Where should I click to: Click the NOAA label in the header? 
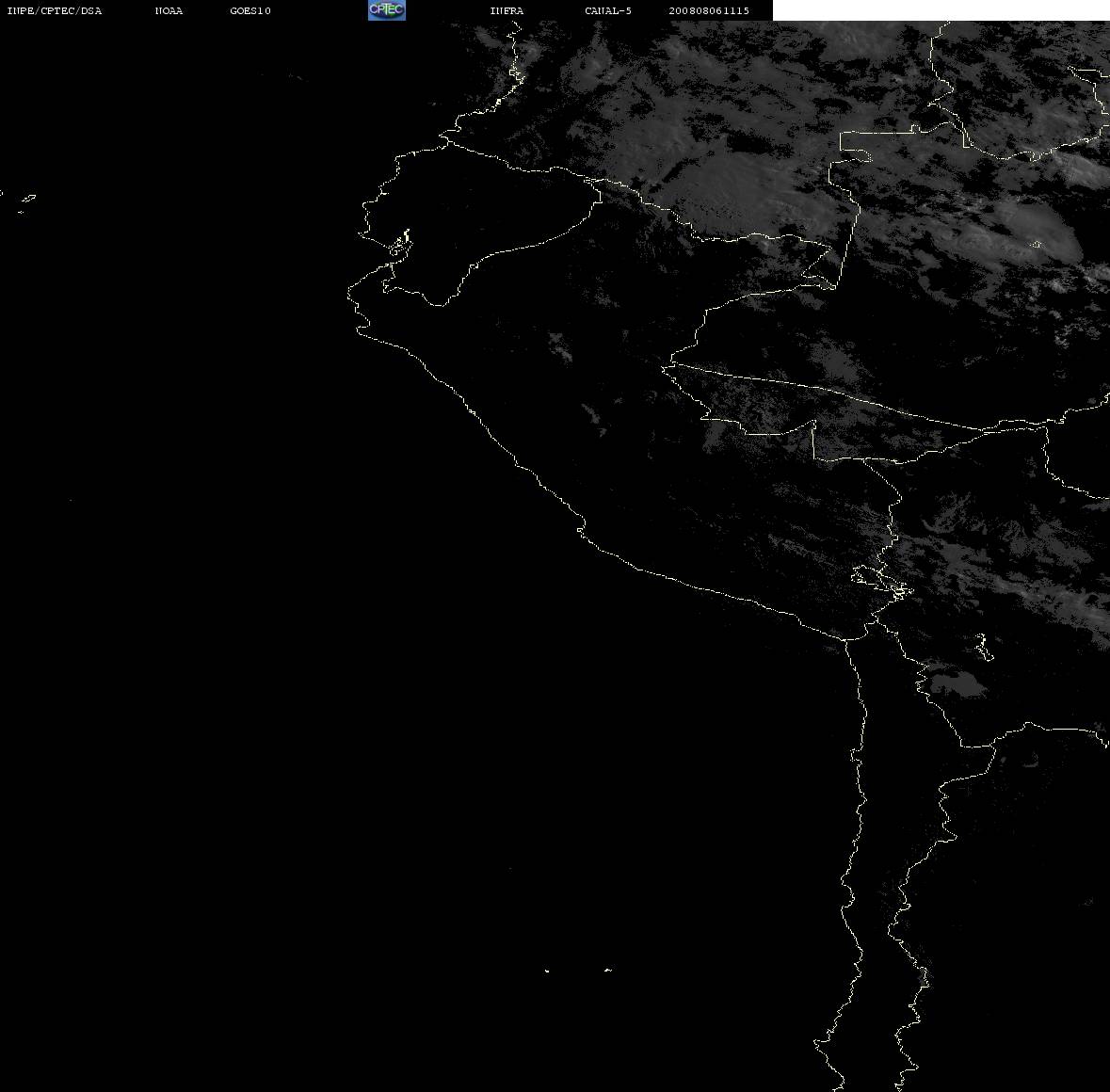pyautogui.click(x=169, y=10)
